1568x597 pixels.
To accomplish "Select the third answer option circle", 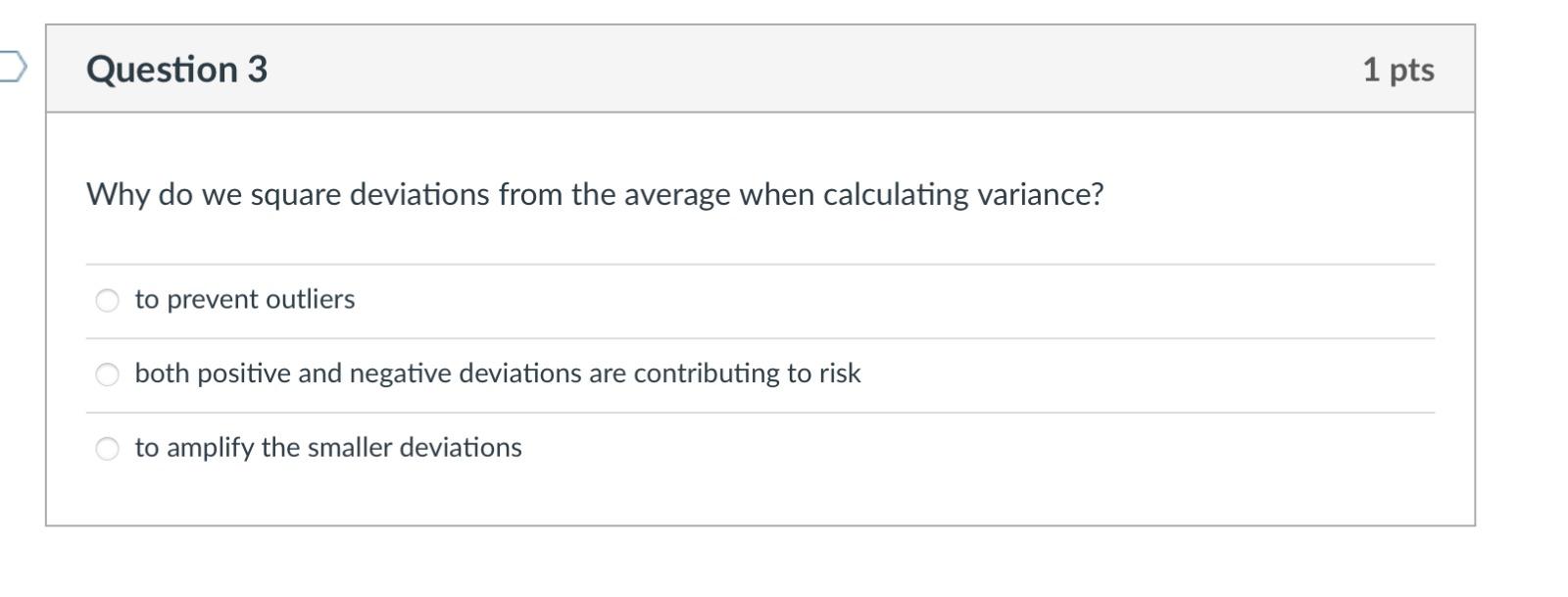I will 106,448.
